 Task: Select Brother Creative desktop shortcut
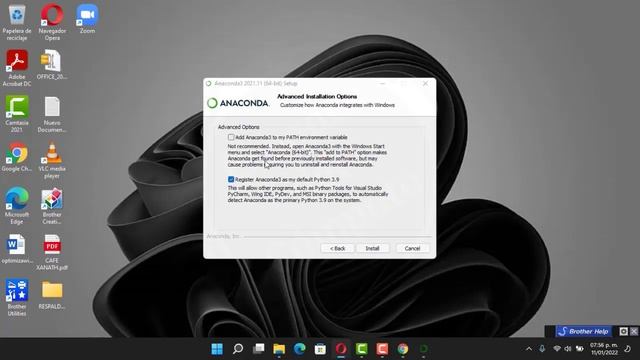coord(52,206)
